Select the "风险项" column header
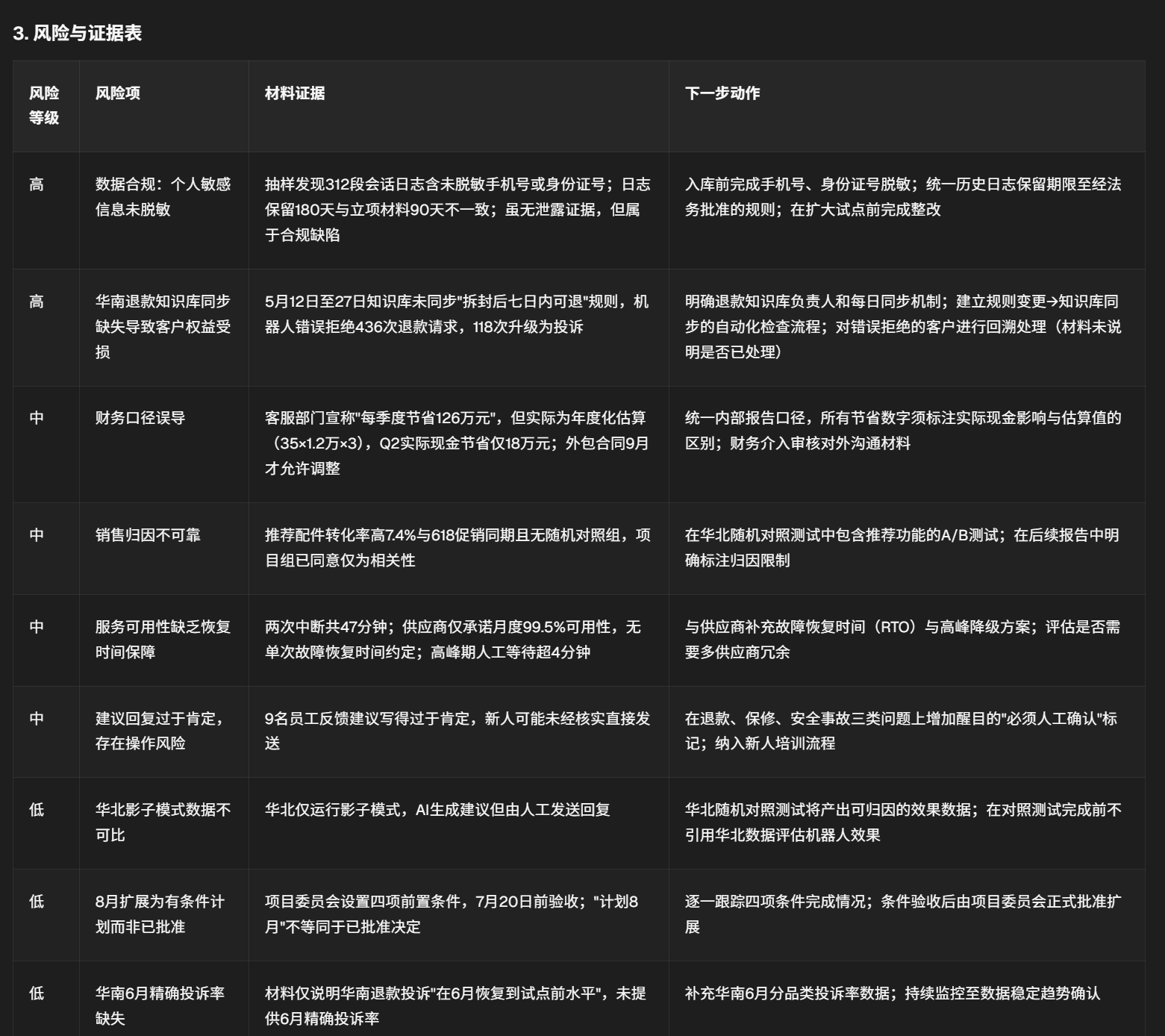This screenshot has width=1165, height=1036. tap(118, 93)
